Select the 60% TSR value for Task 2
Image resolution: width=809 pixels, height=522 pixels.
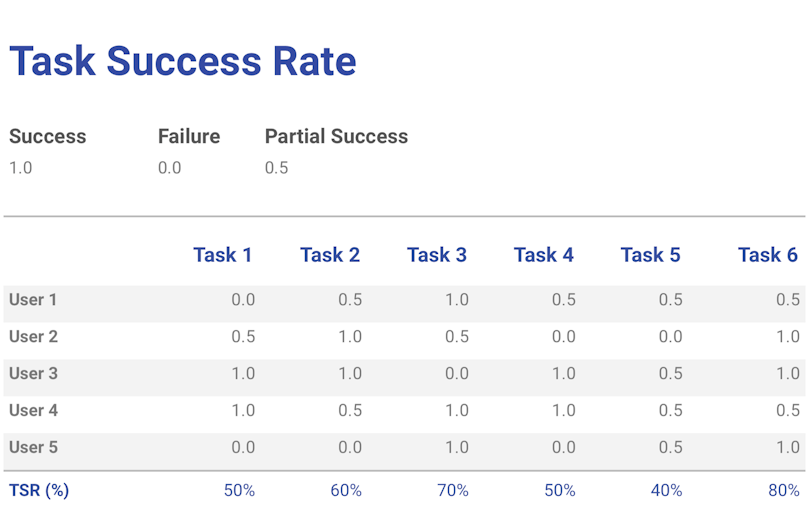346,491
